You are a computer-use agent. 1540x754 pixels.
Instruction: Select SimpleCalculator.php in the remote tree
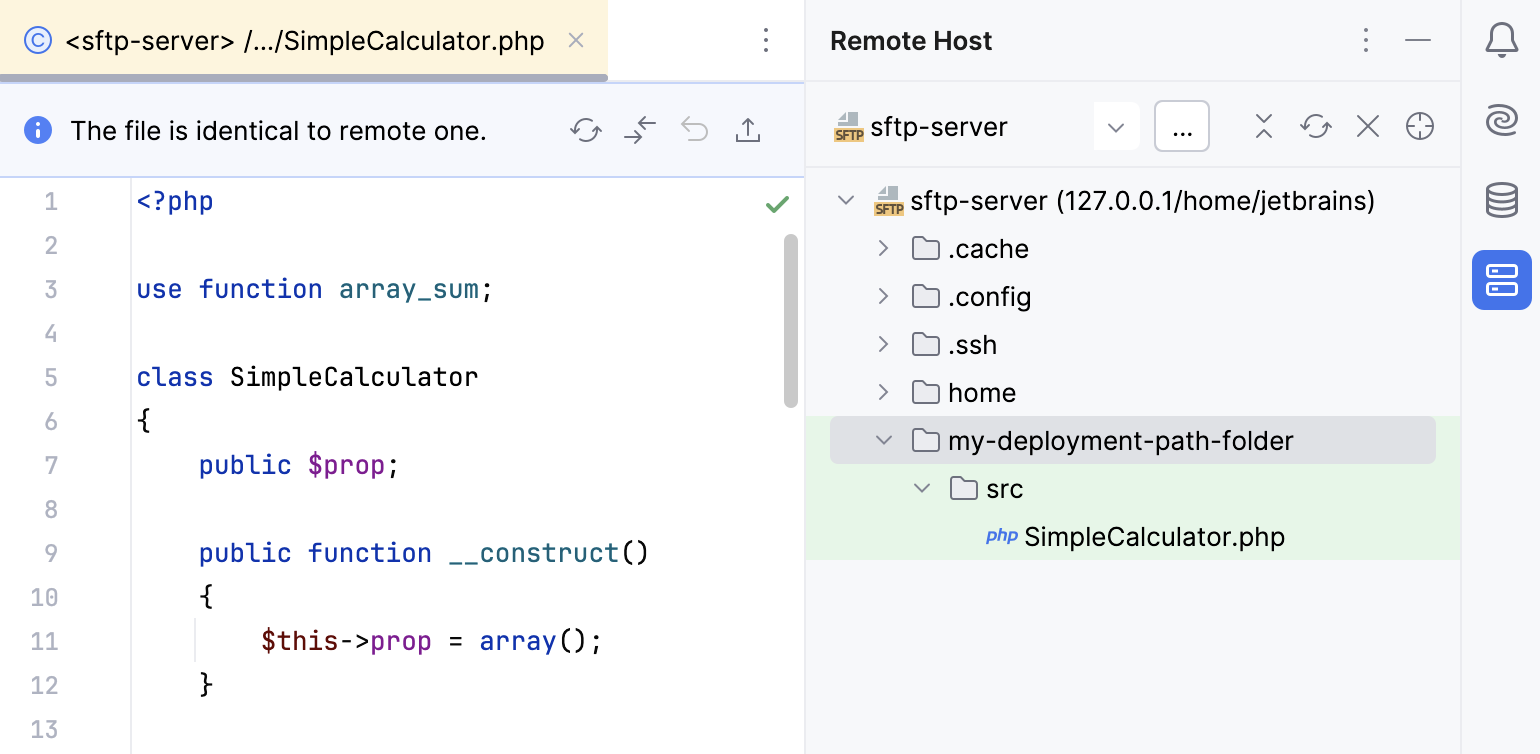[x=1154, y=537]
